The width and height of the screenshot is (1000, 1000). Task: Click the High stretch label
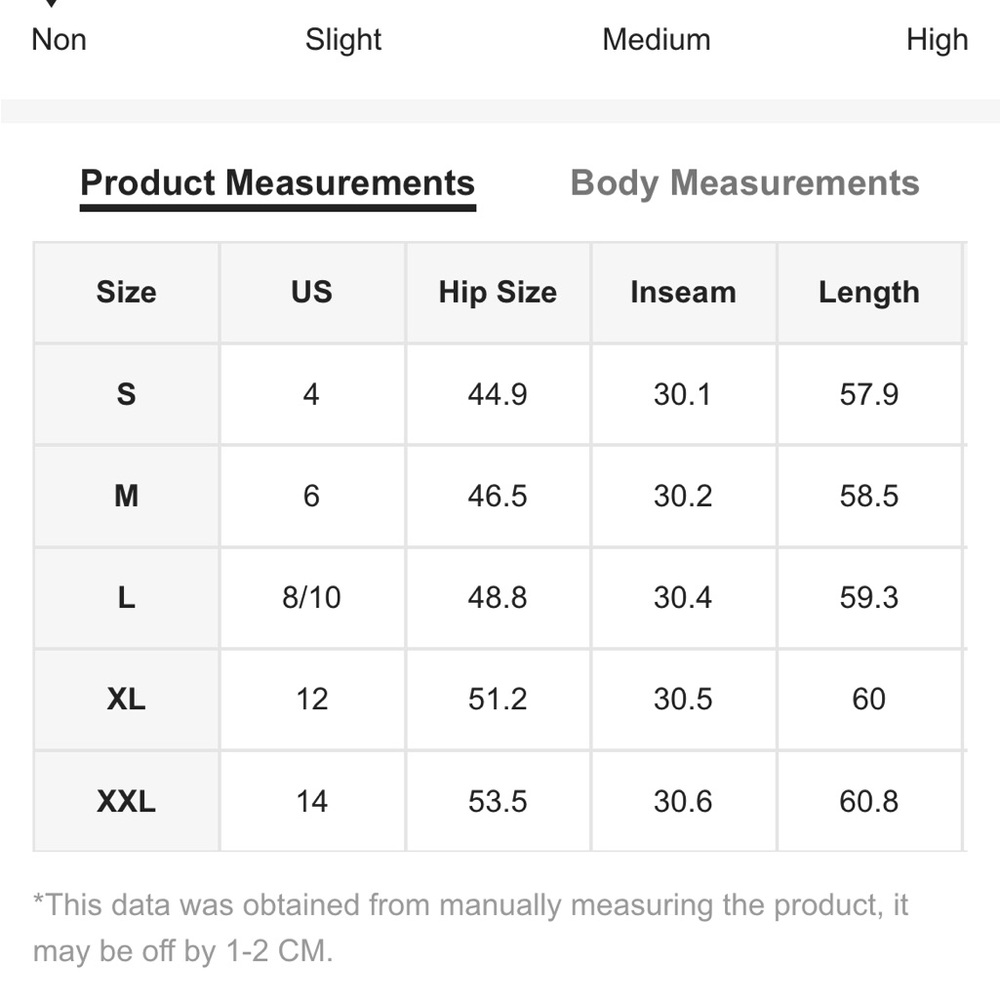click(x=937, y=40)
